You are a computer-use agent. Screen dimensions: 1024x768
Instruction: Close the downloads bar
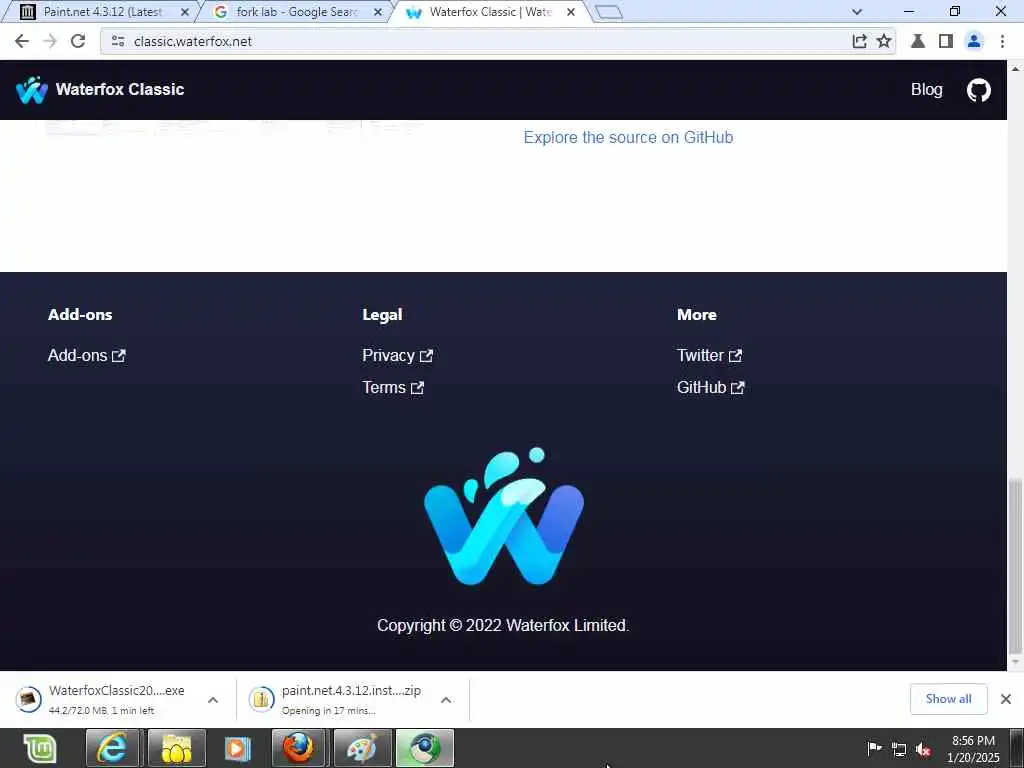1006,699
